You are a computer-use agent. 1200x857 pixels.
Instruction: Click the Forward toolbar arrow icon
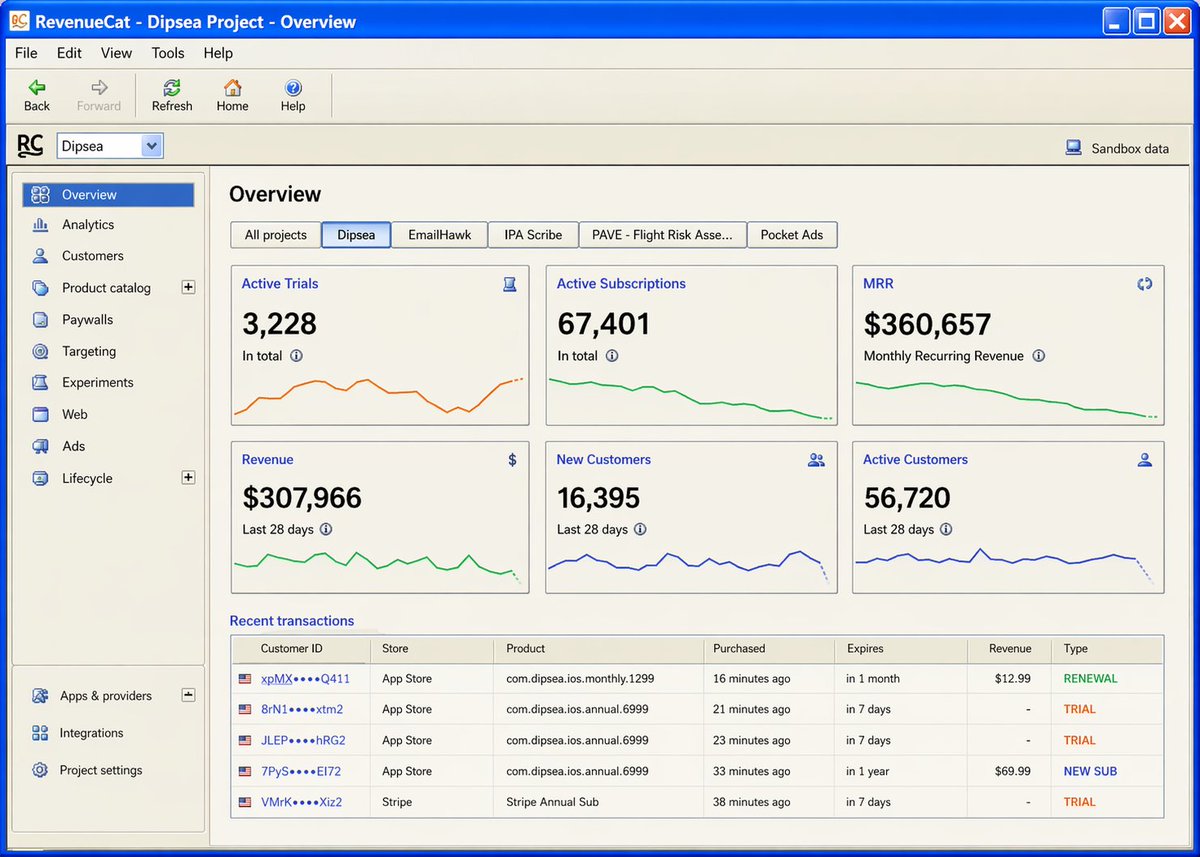click(x=99, y=87)
